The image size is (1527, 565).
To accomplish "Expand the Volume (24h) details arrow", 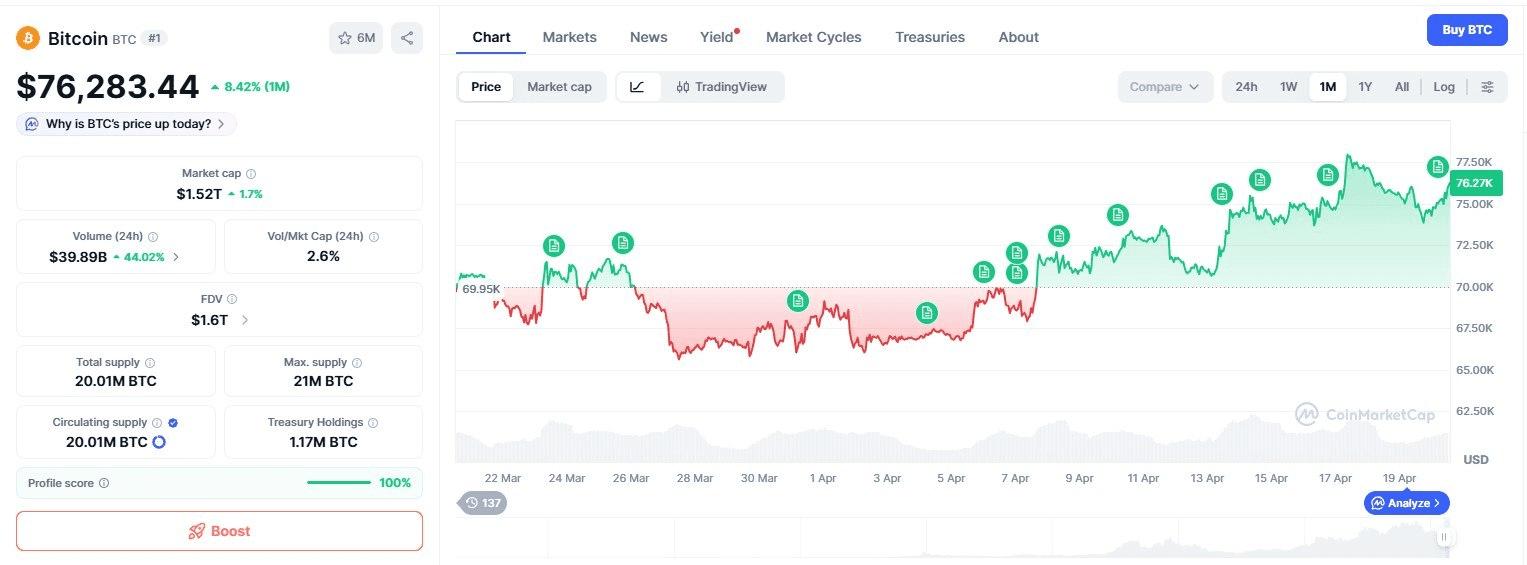I will [177, 257].
